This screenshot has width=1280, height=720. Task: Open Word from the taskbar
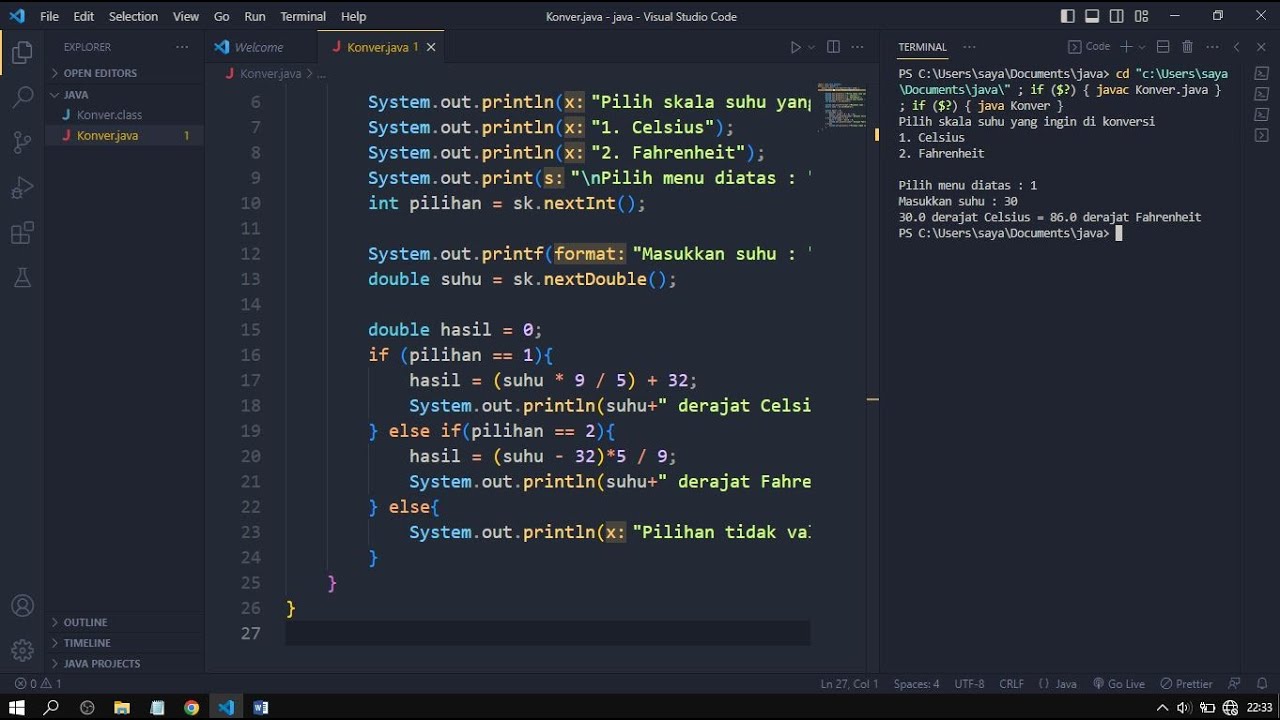pyautogui.click(x=261, y=707)
